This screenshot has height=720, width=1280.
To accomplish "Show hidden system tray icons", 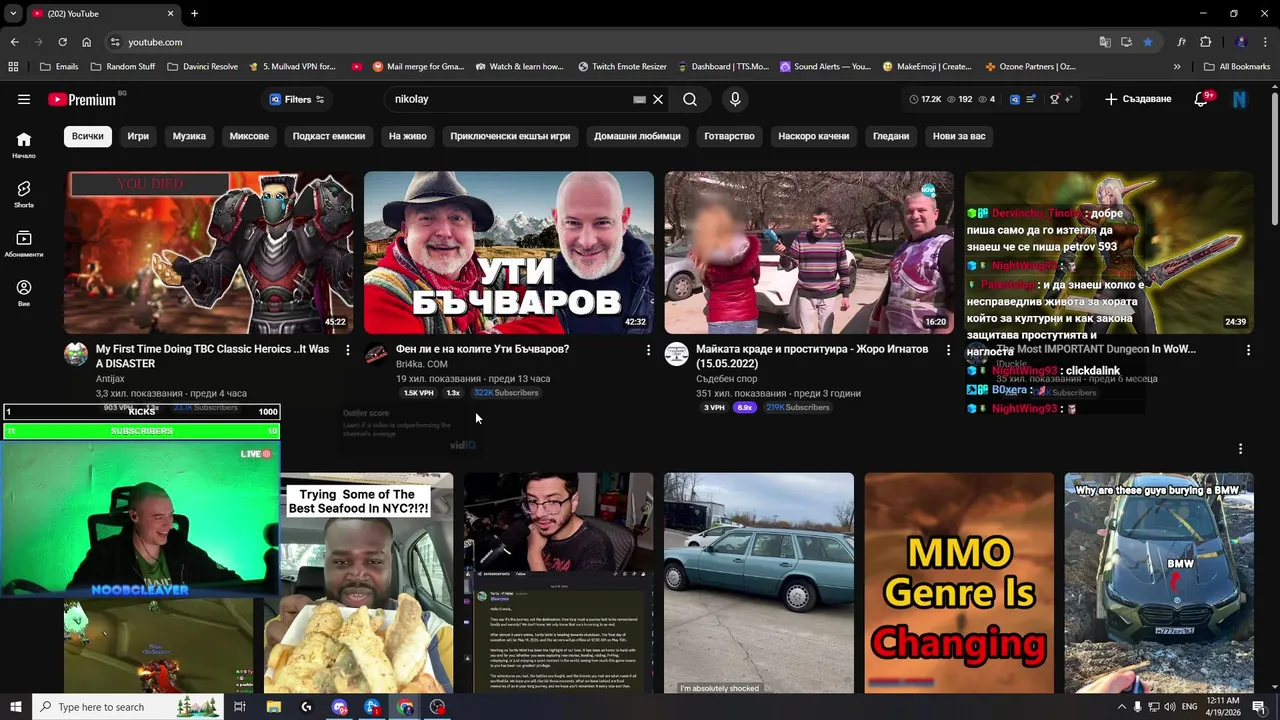I will click(1121, 707).
